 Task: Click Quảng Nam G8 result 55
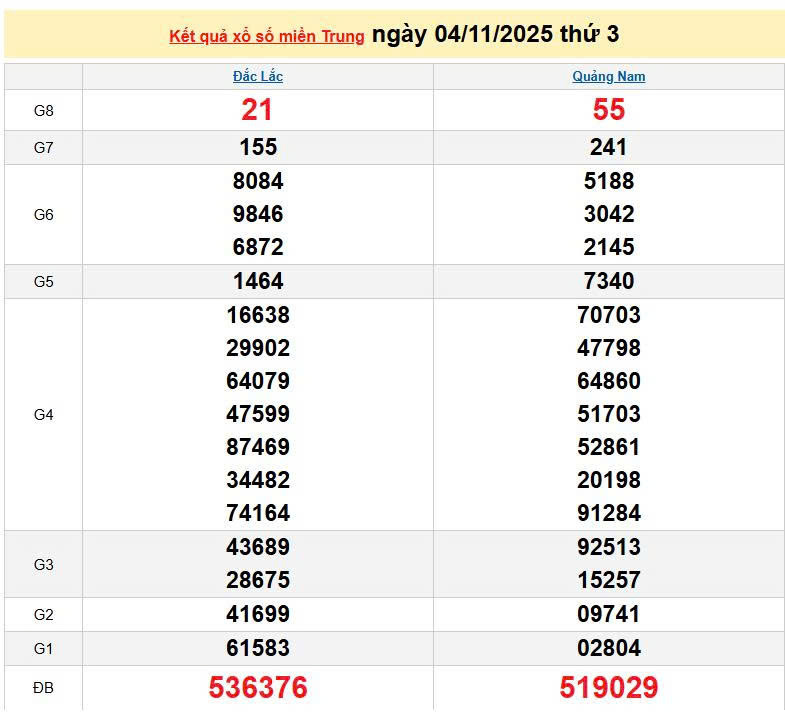608,111
